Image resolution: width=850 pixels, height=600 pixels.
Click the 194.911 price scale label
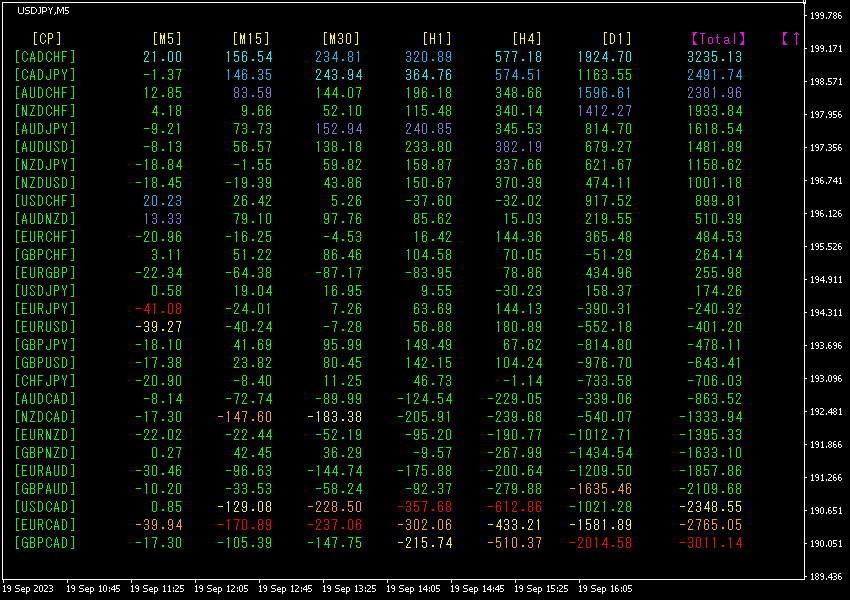point(826,280)
